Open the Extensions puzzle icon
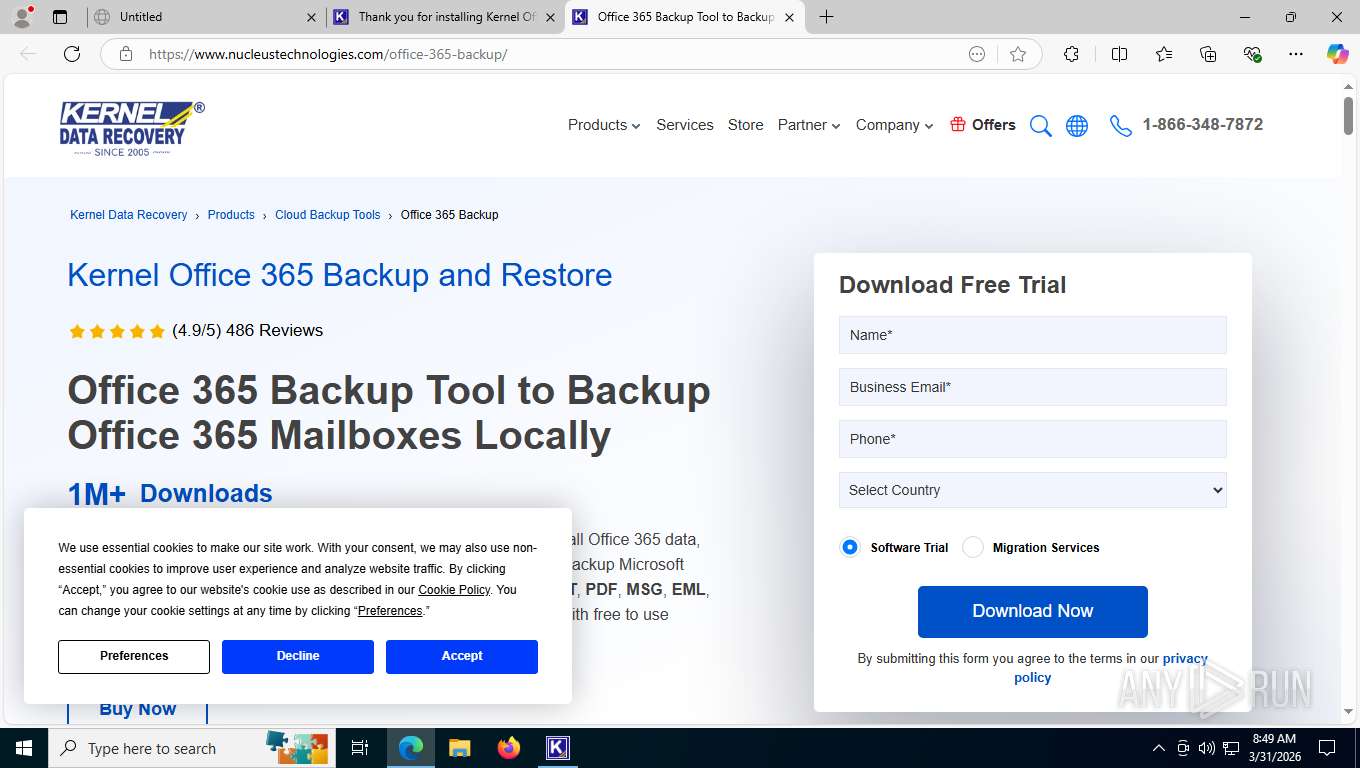Image resolution: width=1360 pixels, height=768 pixels. tap(1071, 54)
